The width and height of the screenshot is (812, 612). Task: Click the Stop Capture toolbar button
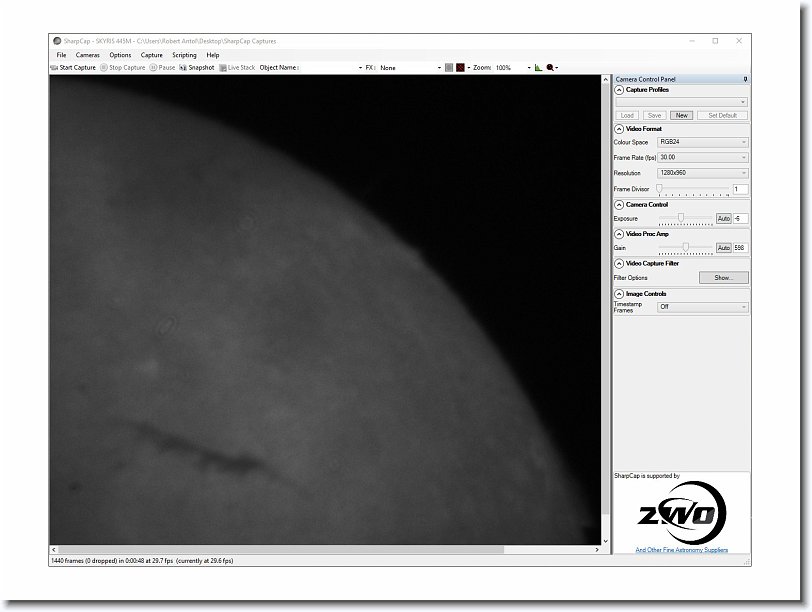(x=122, y=68)
